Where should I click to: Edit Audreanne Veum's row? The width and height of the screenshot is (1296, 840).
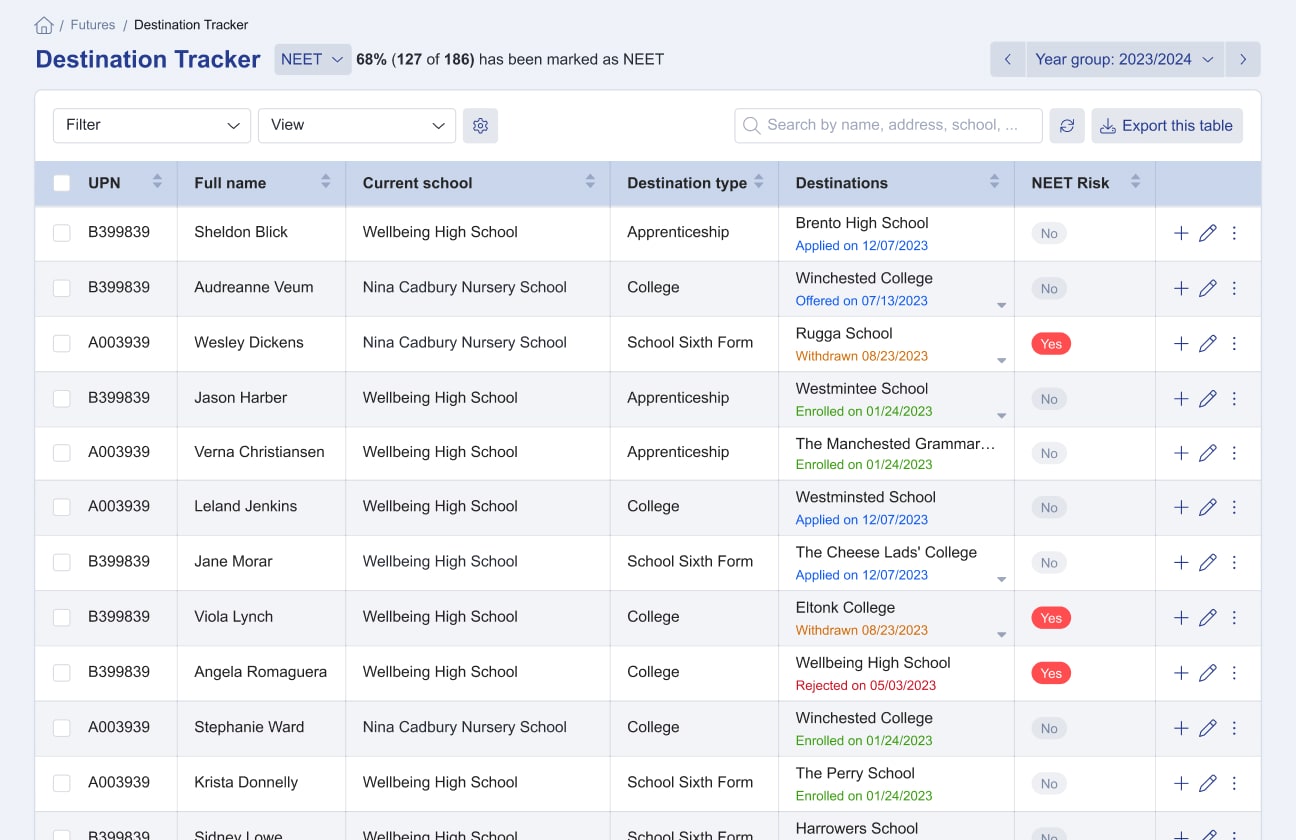[x=1207, y=288]
